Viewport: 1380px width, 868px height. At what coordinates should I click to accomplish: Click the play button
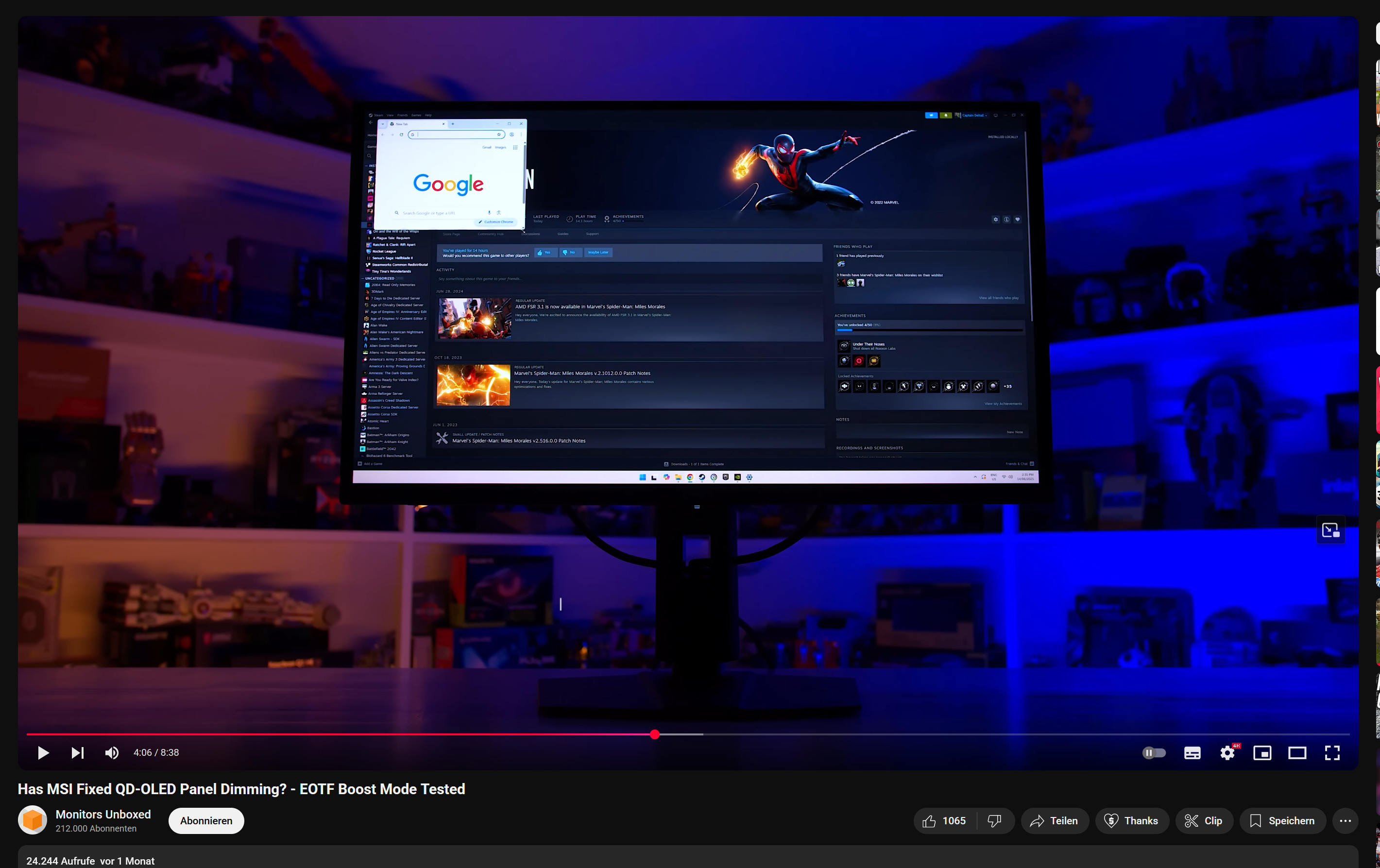pyautogui.click(x=43, y=752)
